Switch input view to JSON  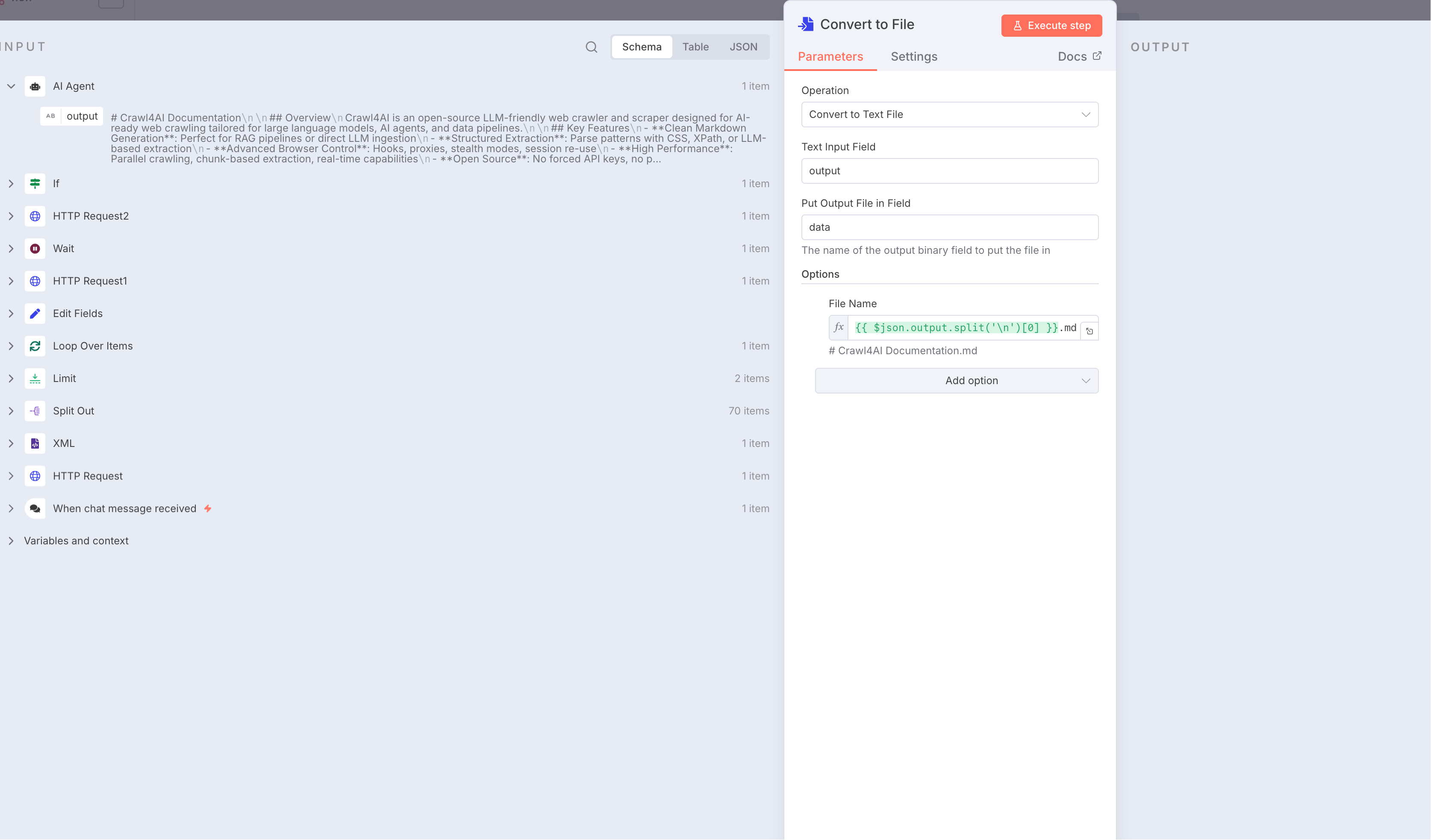[743, 47]
